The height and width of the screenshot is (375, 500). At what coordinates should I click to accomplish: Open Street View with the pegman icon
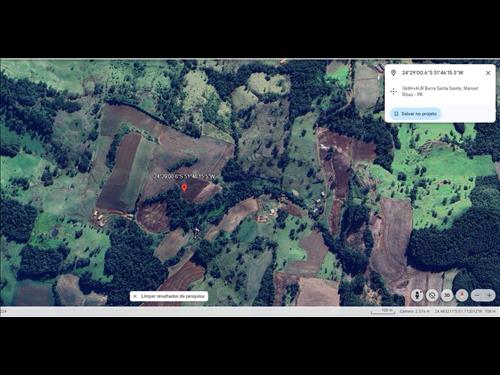(417, 295)
